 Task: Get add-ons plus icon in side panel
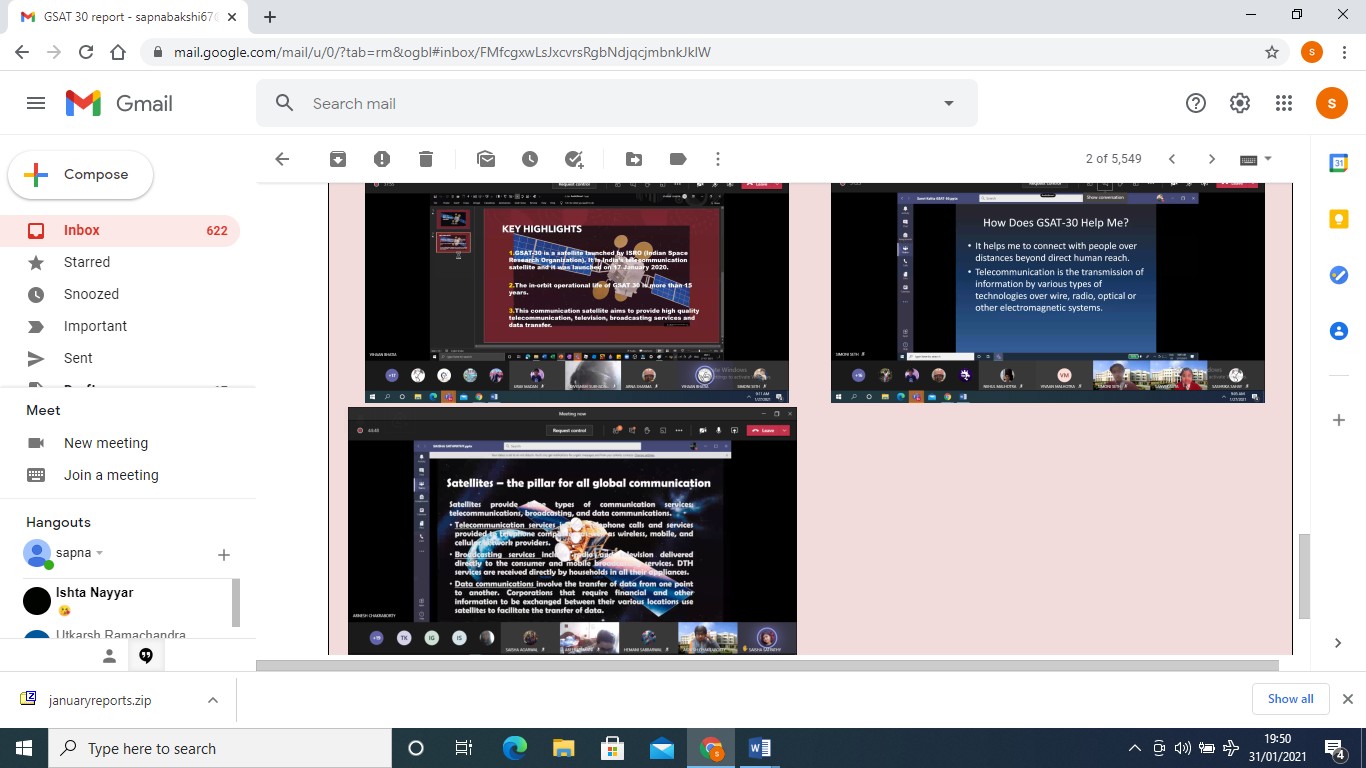1339,421
